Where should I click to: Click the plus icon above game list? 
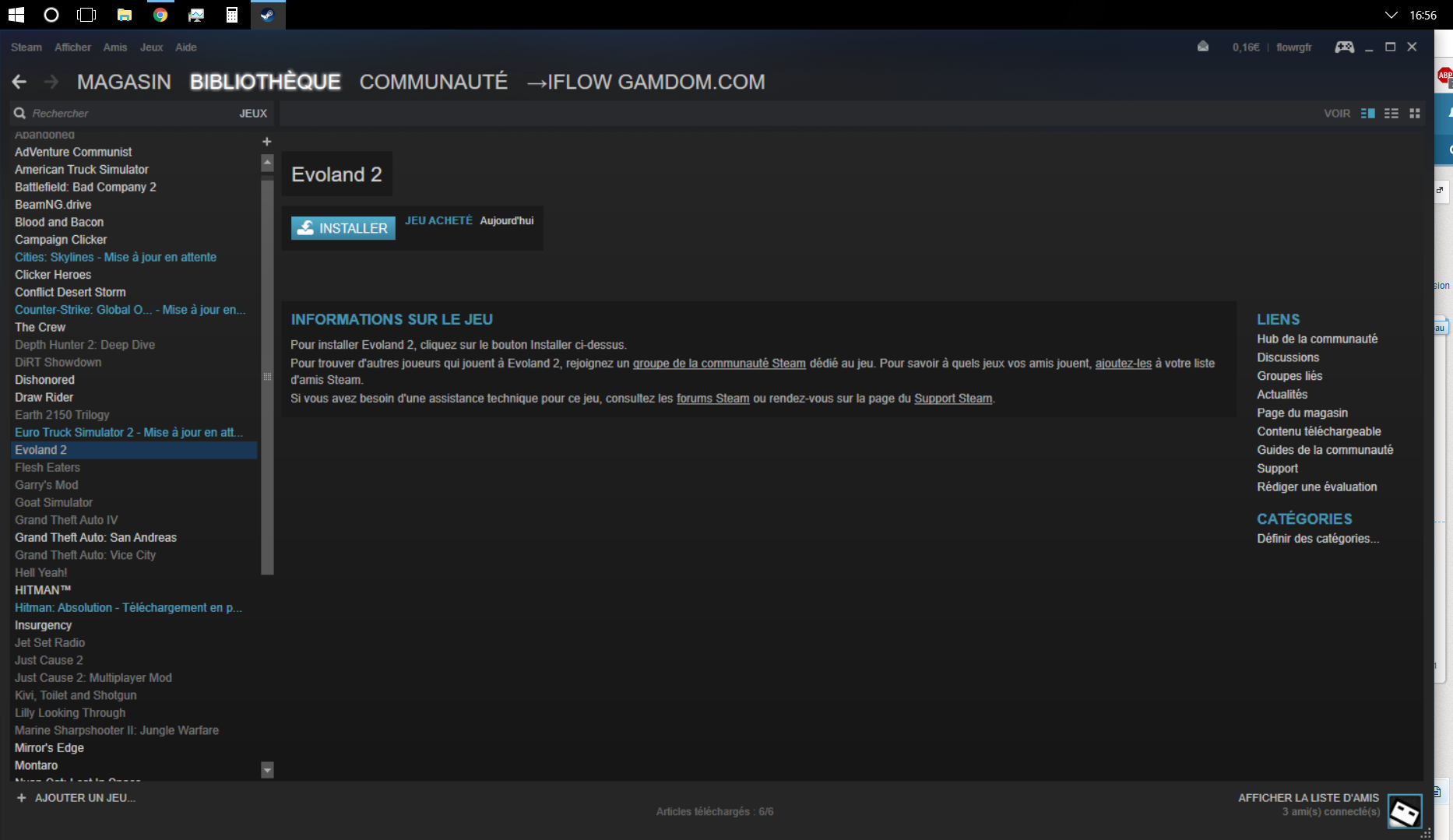(x=267, y=142)
